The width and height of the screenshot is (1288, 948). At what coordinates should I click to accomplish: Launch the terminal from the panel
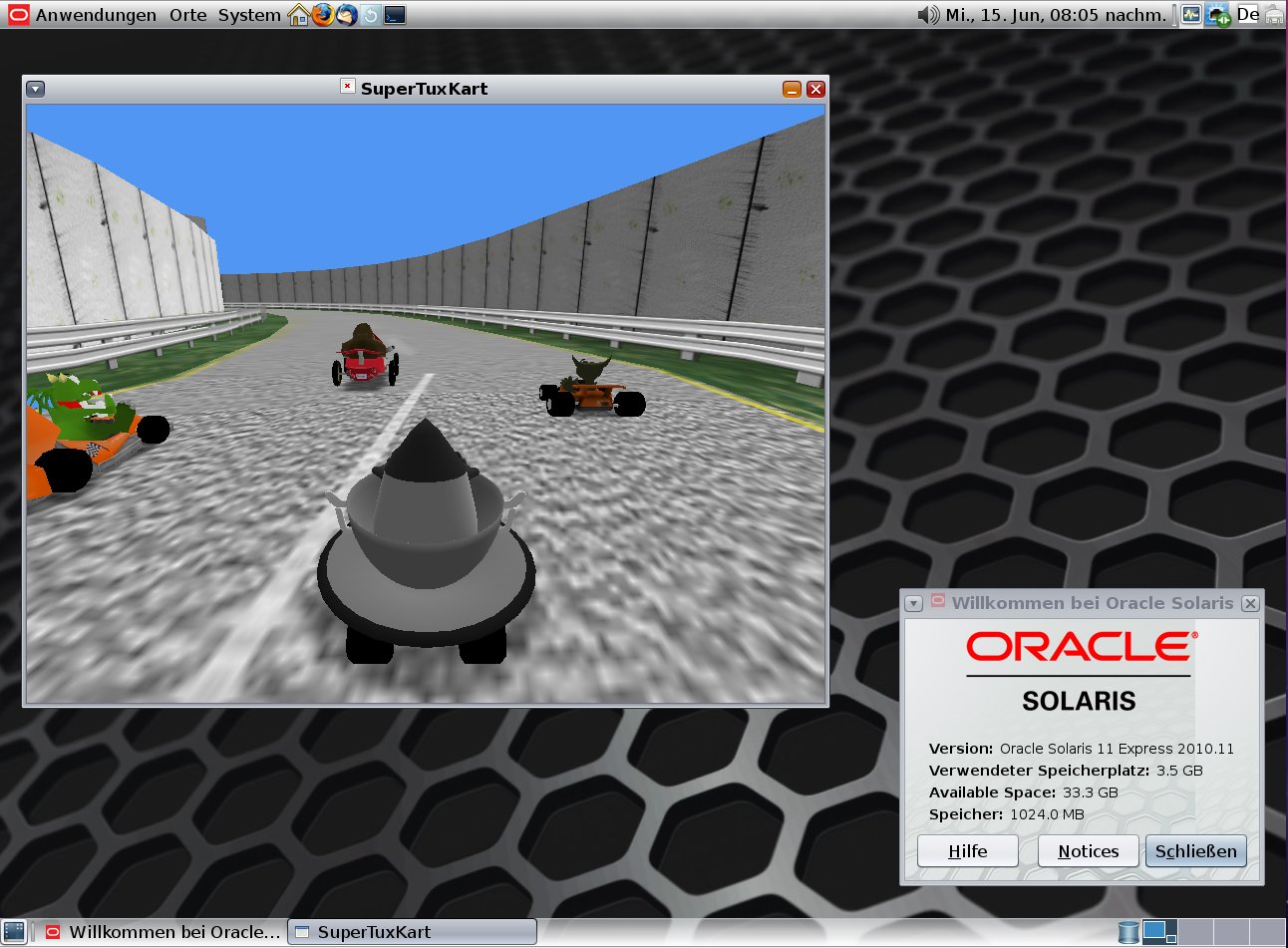[x=395, y=15]
